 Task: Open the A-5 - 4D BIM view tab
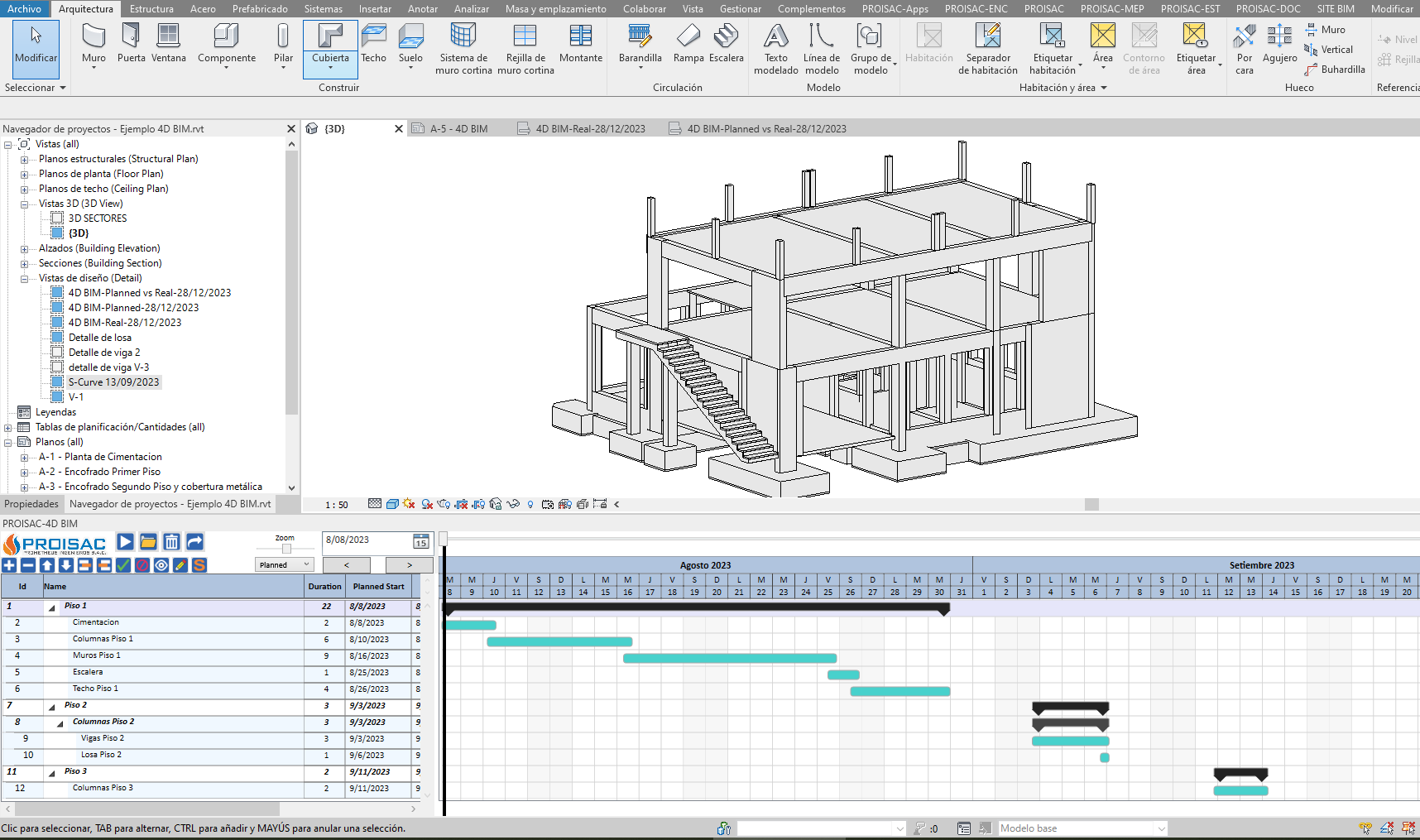tap(458, 129)
